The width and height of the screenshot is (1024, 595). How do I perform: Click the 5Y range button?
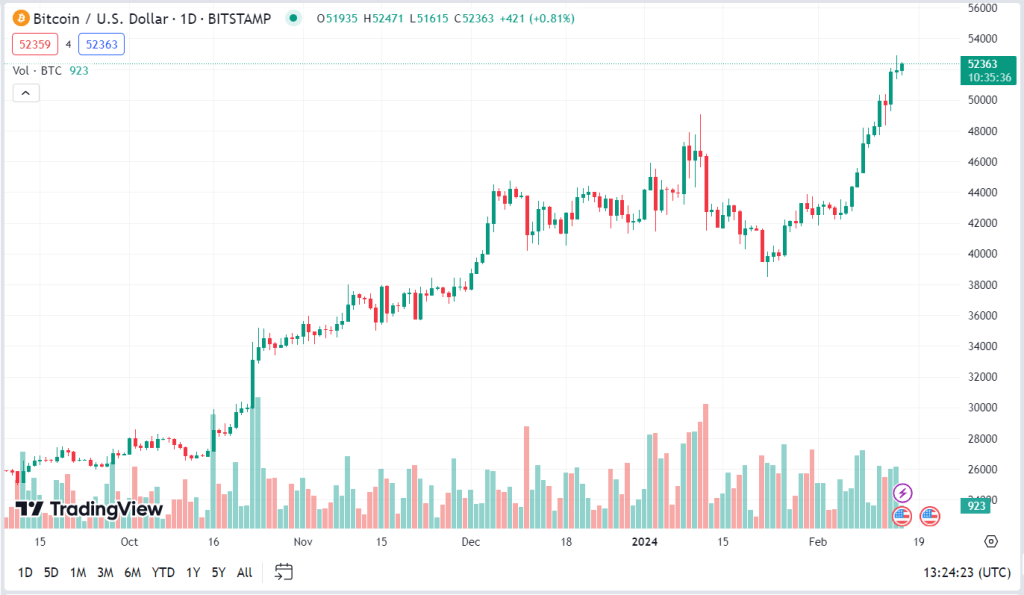click(x=217, y=572)
